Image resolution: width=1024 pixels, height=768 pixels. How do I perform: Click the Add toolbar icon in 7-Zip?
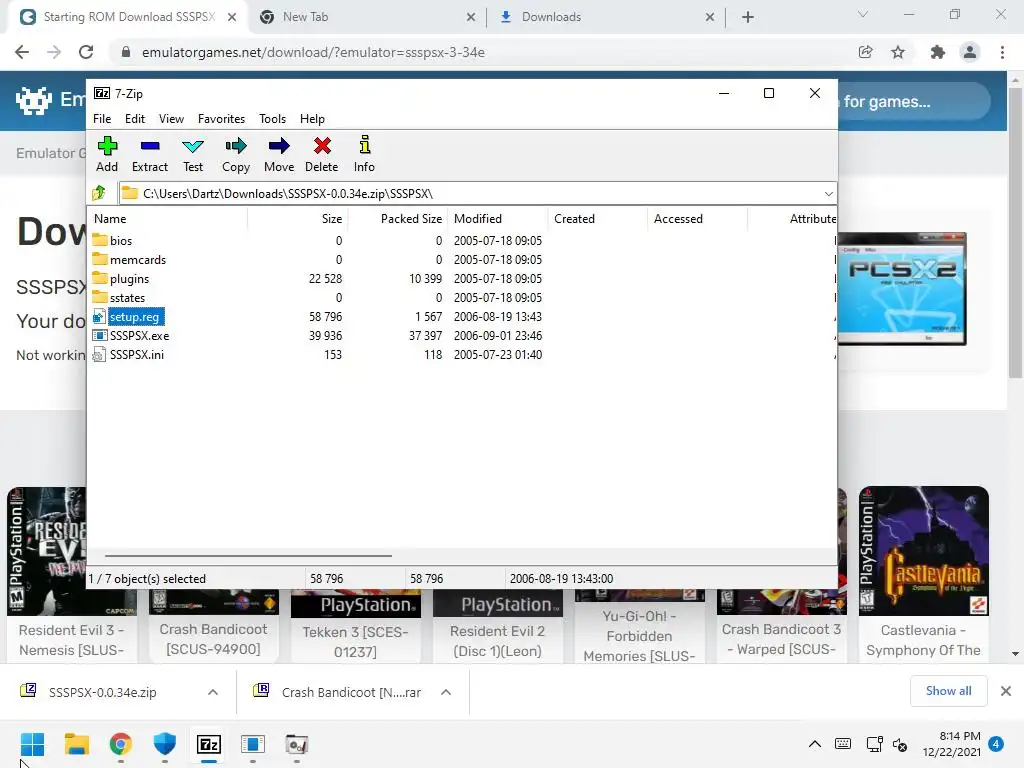coord(107,154)
